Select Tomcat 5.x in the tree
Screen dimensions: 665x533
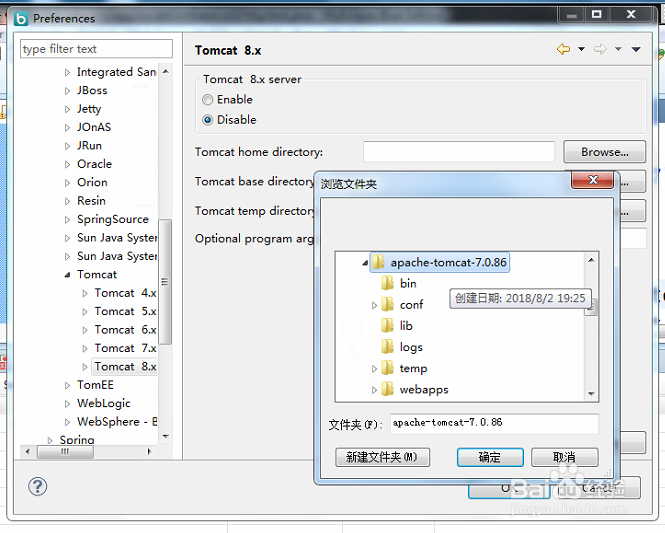coord(126,311)
